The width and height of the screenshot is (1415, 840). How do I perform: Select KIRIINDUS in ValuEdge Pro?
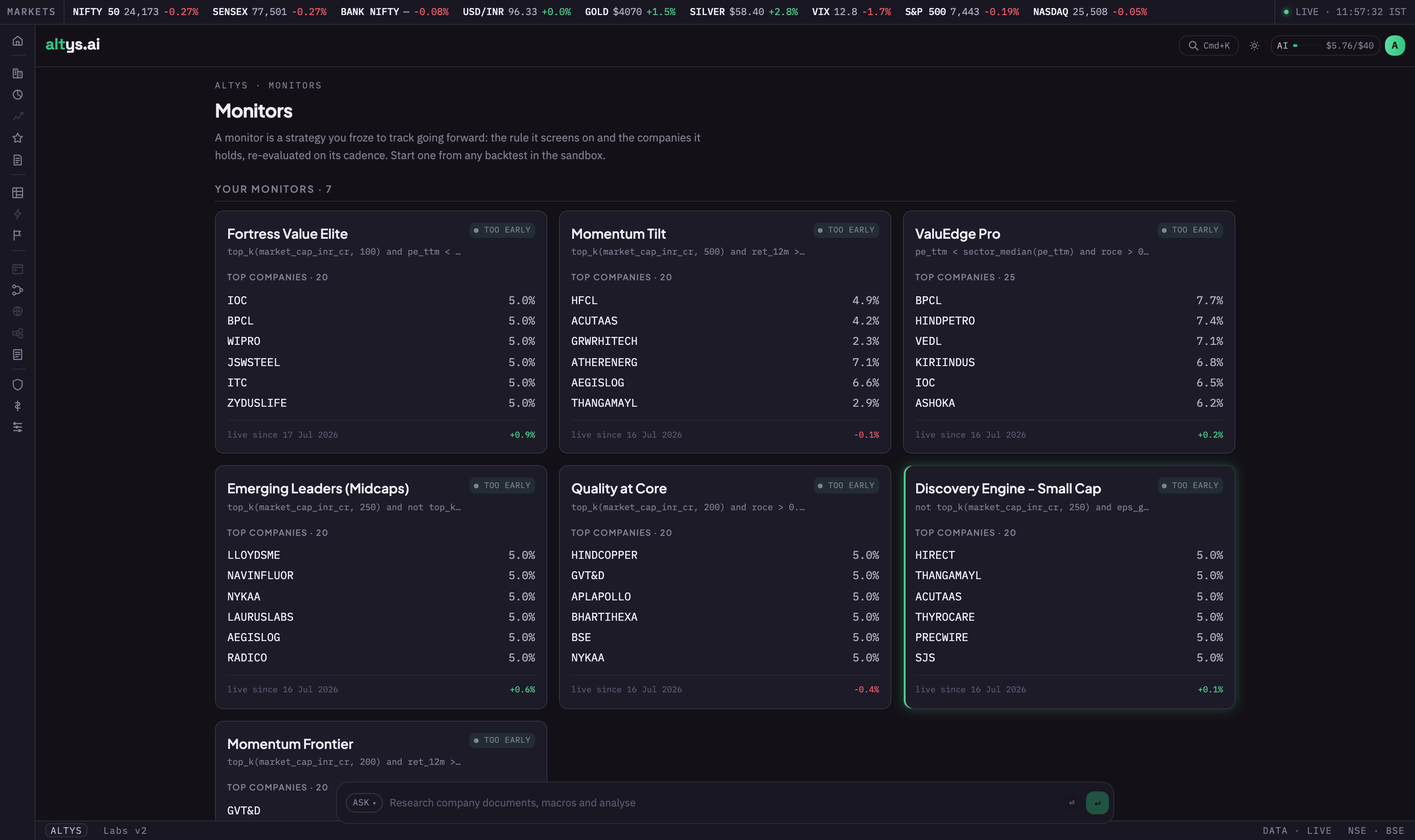point(1069,362)
